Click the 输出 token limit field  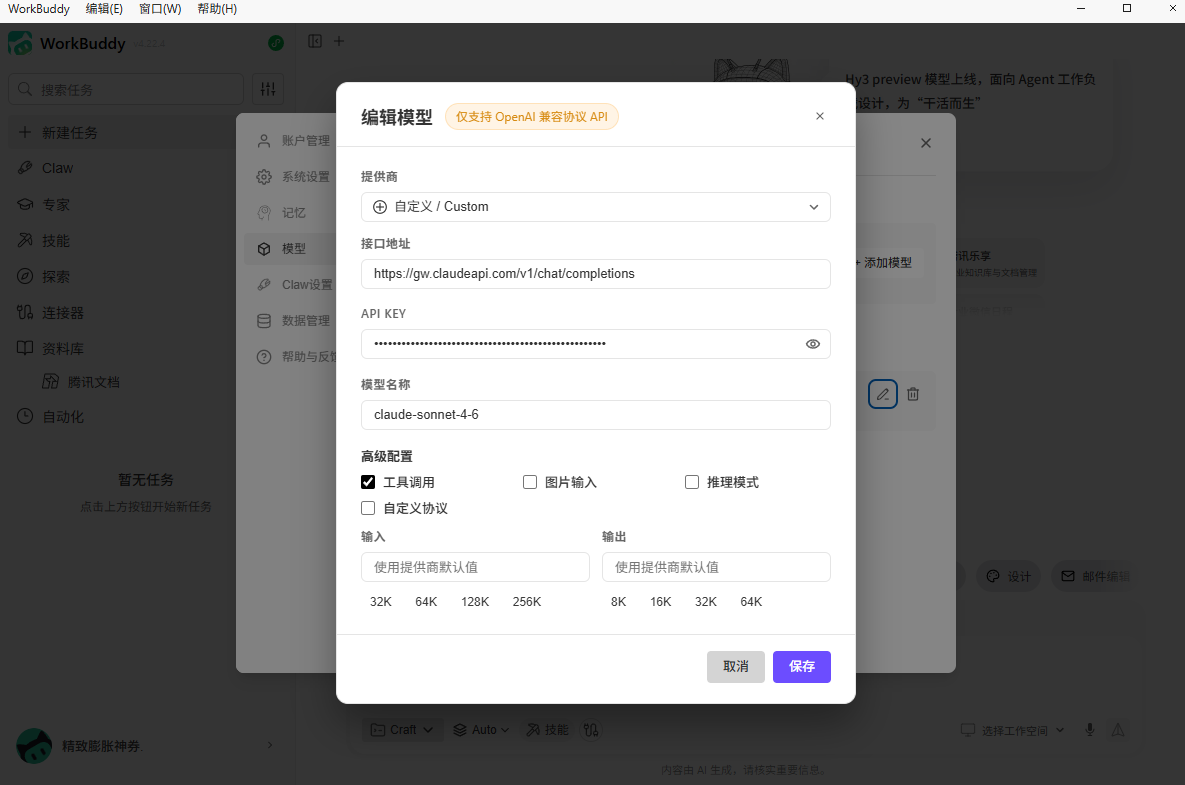[x=716, y=567]
